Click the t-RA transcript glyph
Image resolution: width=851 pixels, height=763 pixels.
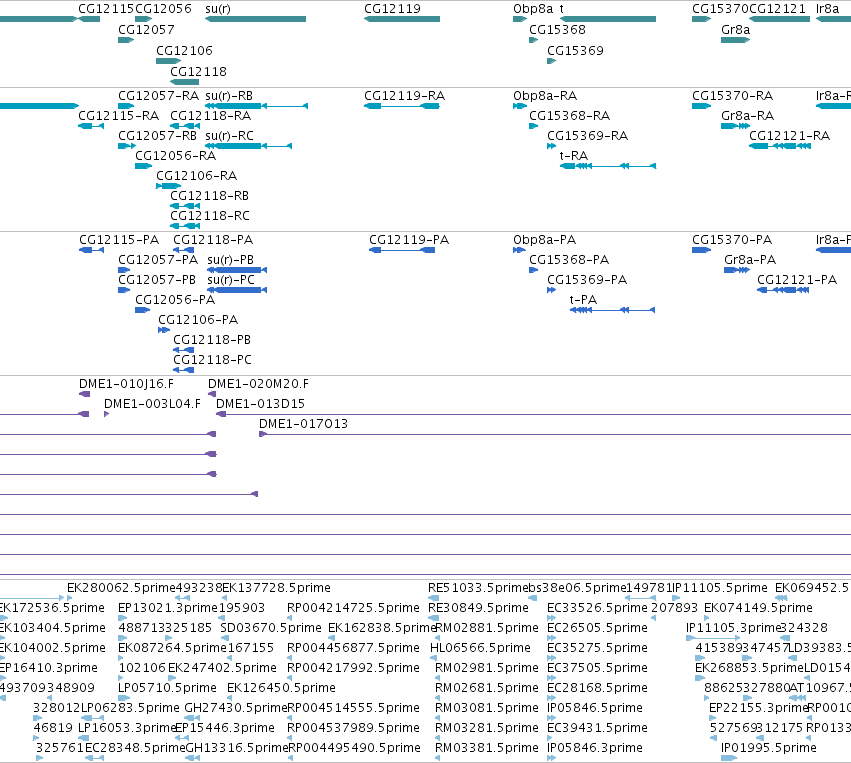click(608, 166)
